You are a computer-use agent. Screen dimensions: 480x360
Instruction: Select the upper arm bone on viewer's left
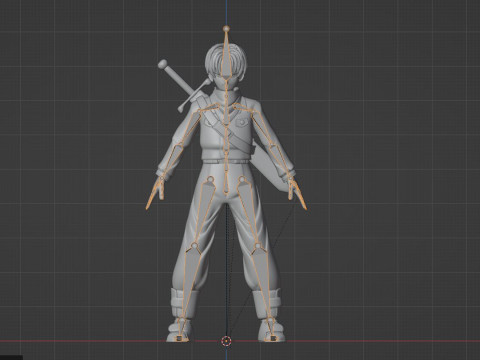pyautogui.click(x=190, y=127)
